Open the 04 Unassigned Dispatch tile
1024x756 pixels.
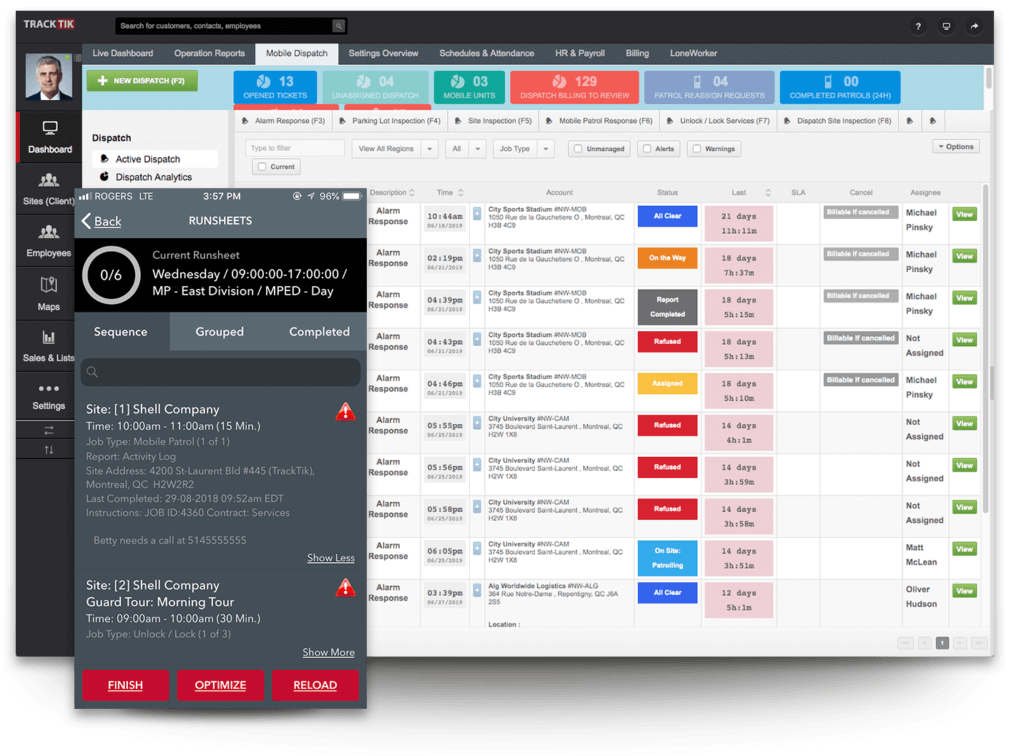375,87
